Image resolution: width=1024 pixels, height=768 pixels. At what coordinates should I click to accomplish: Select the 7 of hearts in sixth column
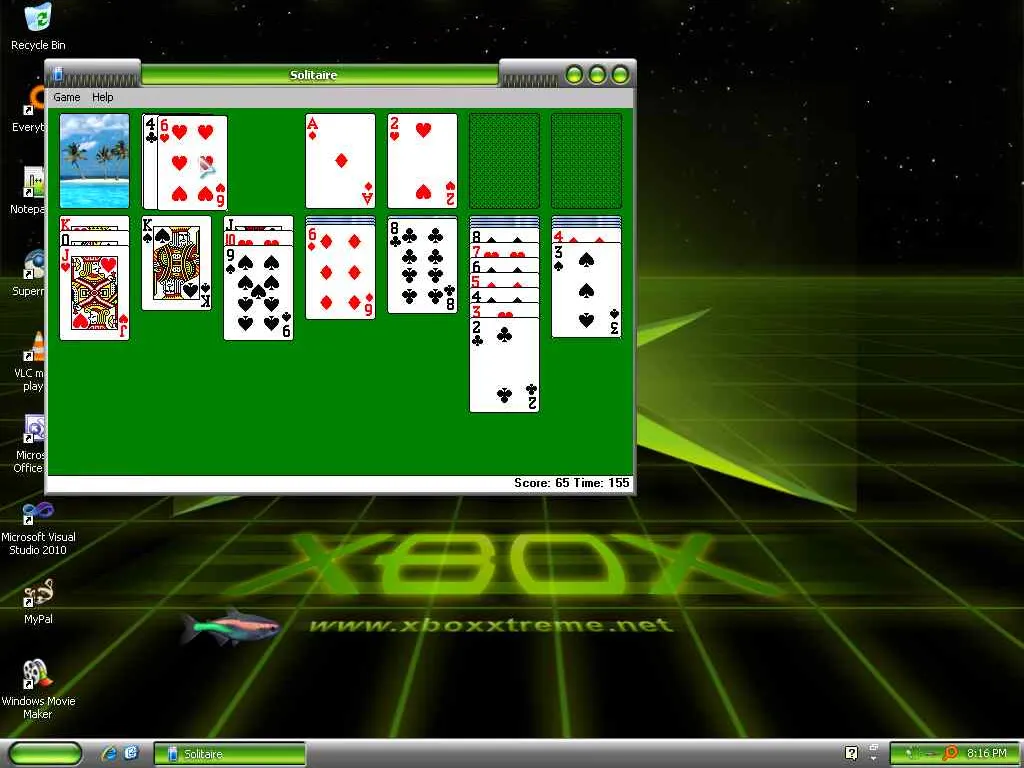(504, 251)
